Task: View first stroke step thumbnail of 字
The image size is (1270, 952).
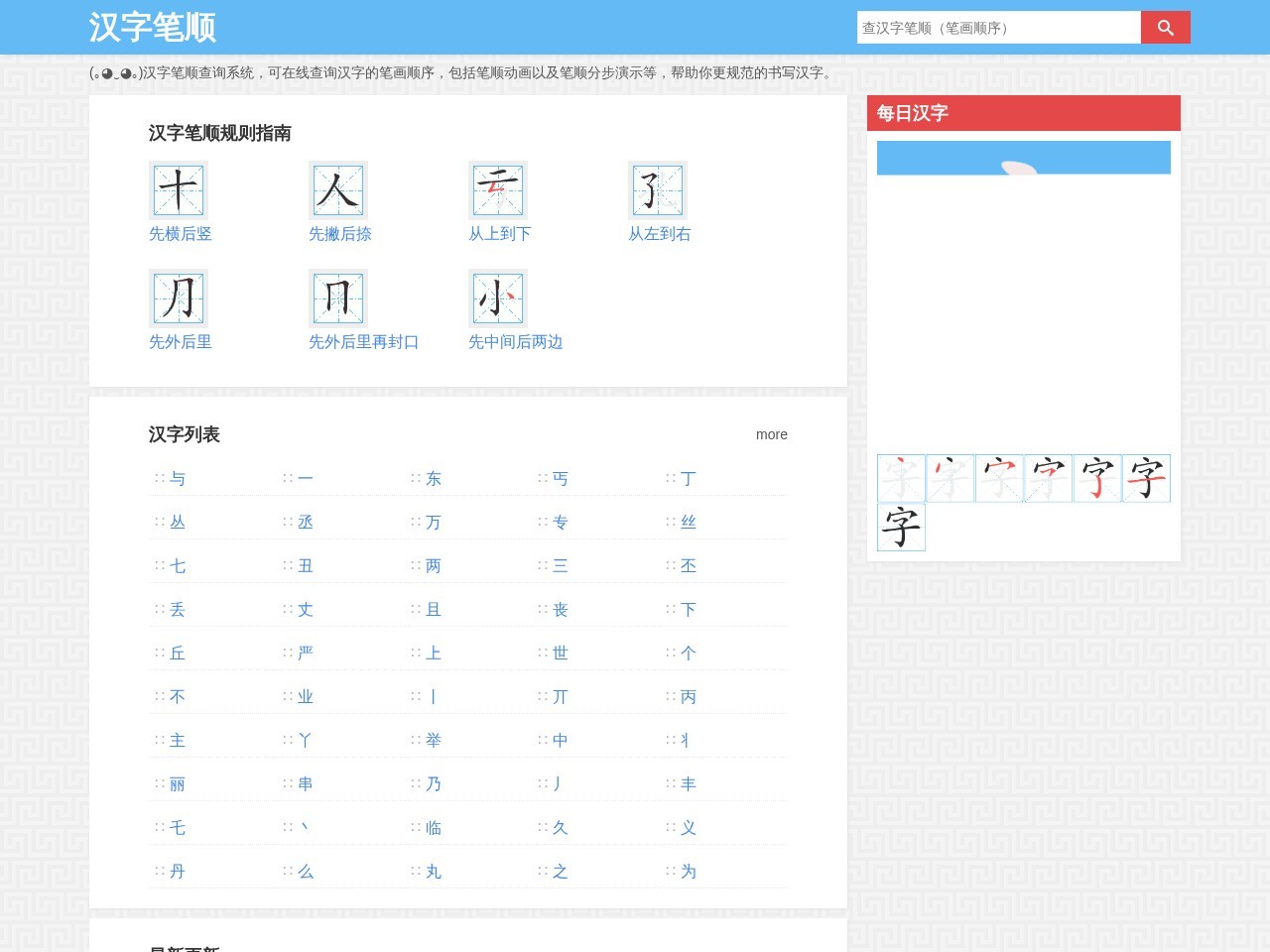Action: (x=901, y=478)
